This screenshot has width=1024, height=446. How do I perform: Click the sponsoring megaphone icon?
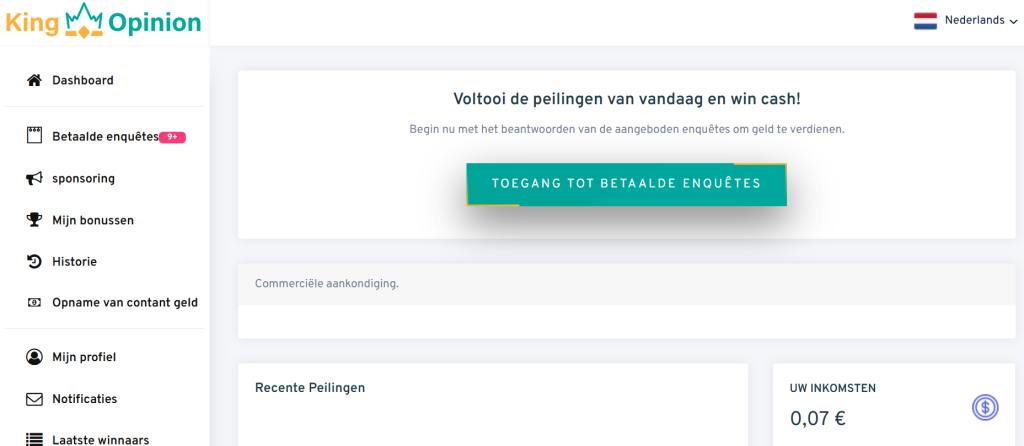tap(34, 178)
